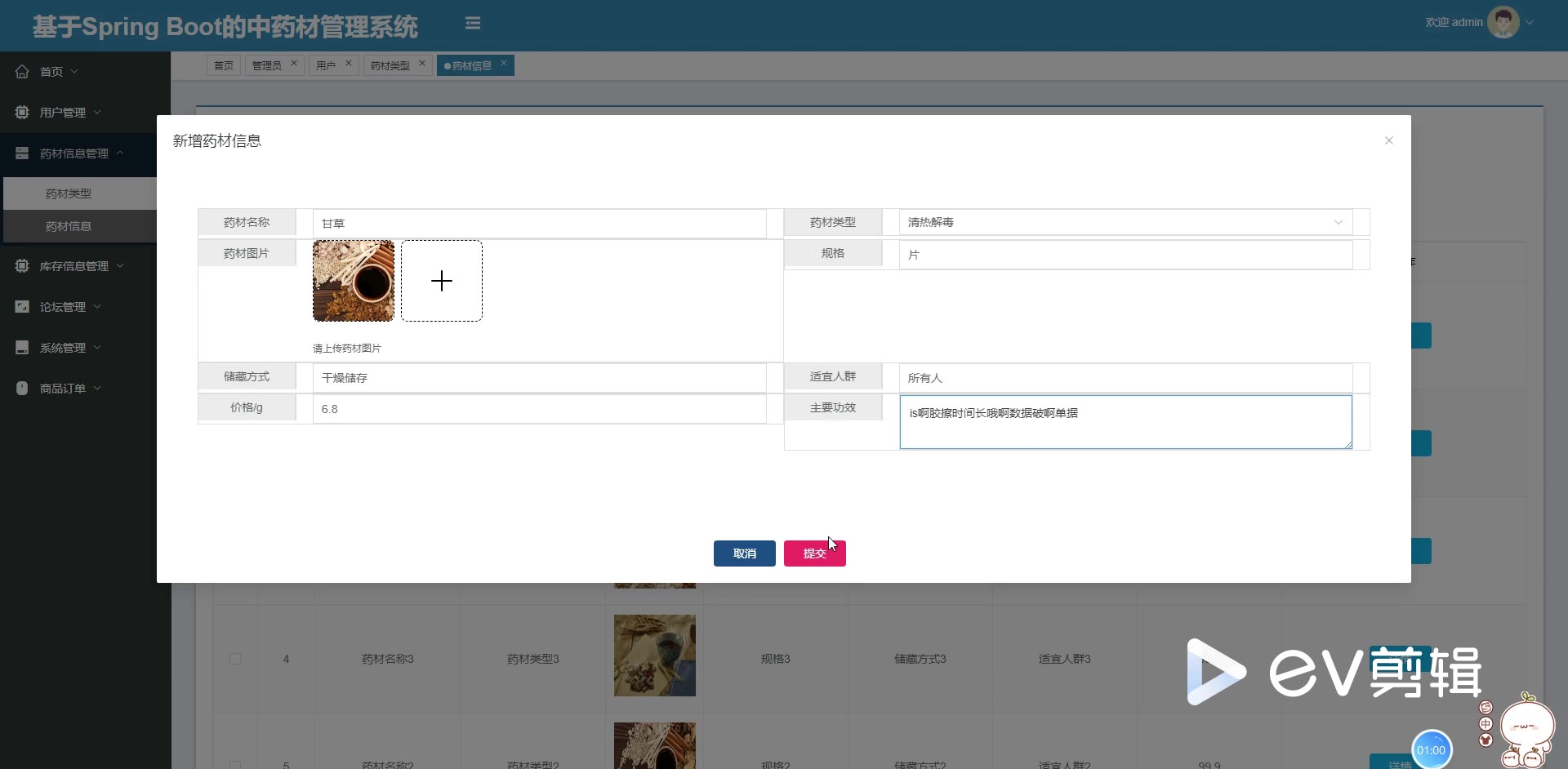Click the page title 基于Spring Boot的中药材管理系统
Viewport: 1568px width, 769px height.
click(225, 26)
